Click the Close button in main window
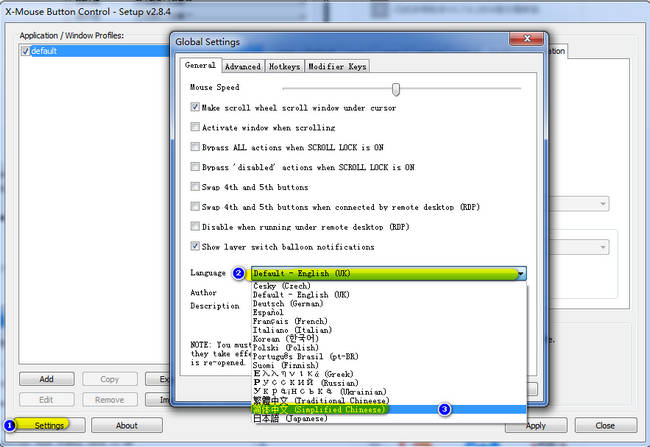Screen dimensions: 650x447 pyautogui.click(x=606, y=426)
